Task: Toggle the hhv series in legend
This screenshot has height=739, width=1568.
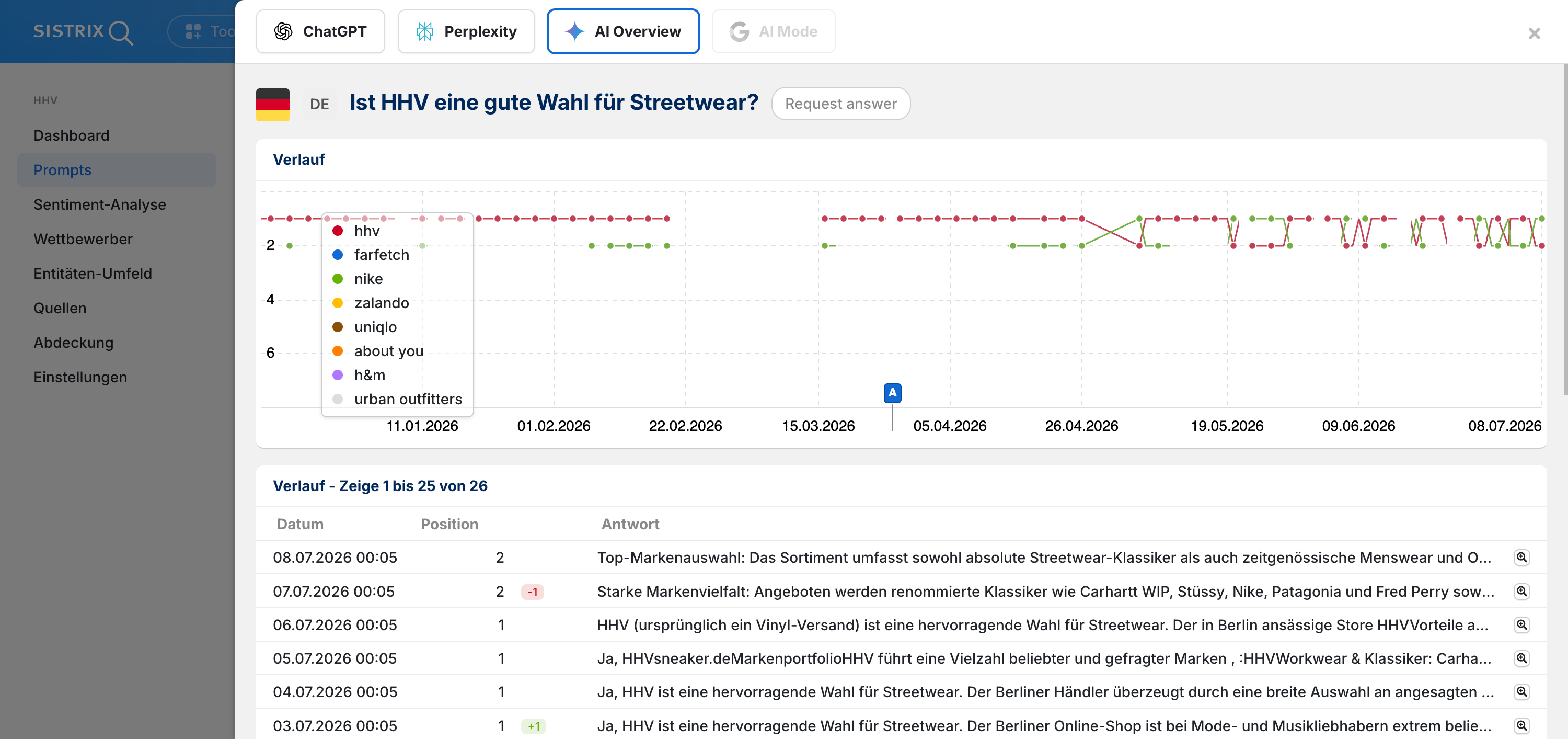Action: click(355, 231)
